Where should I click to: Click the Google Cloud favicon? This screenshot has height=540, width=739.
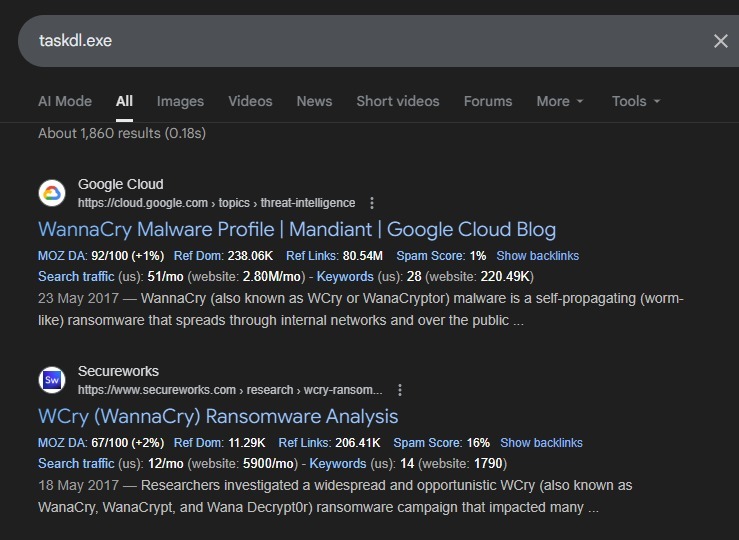point(52,193)
